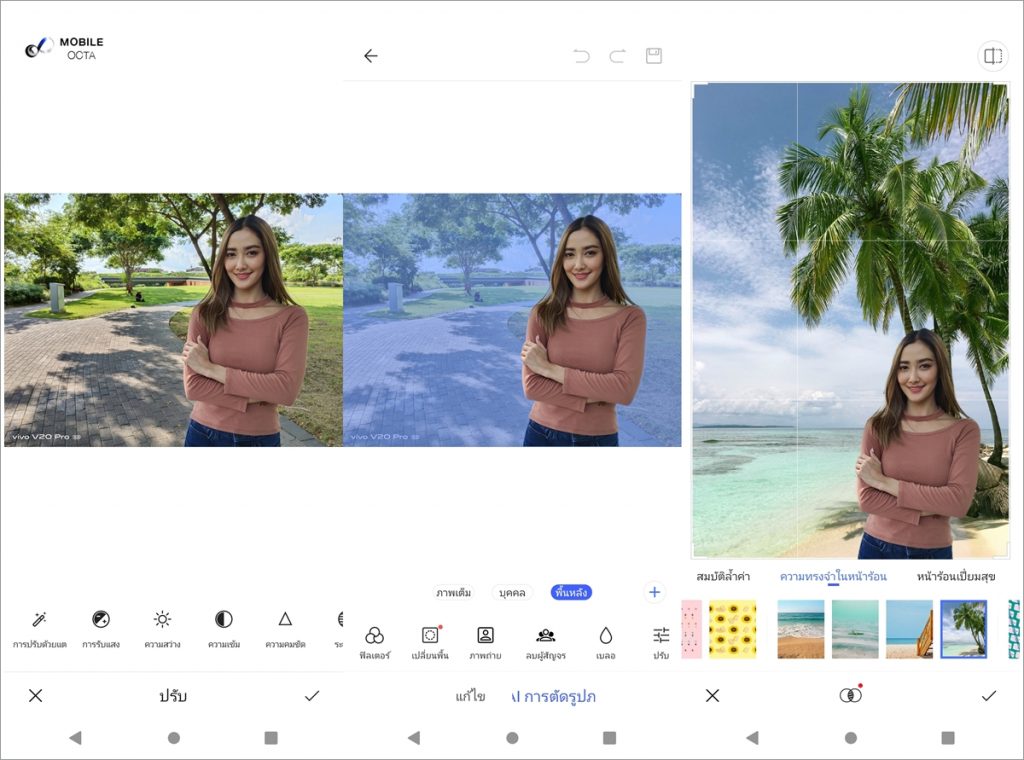Viewport: 1024px width, 760px height.
Task: Open the blur droplet tool
Action: (605, 636)
